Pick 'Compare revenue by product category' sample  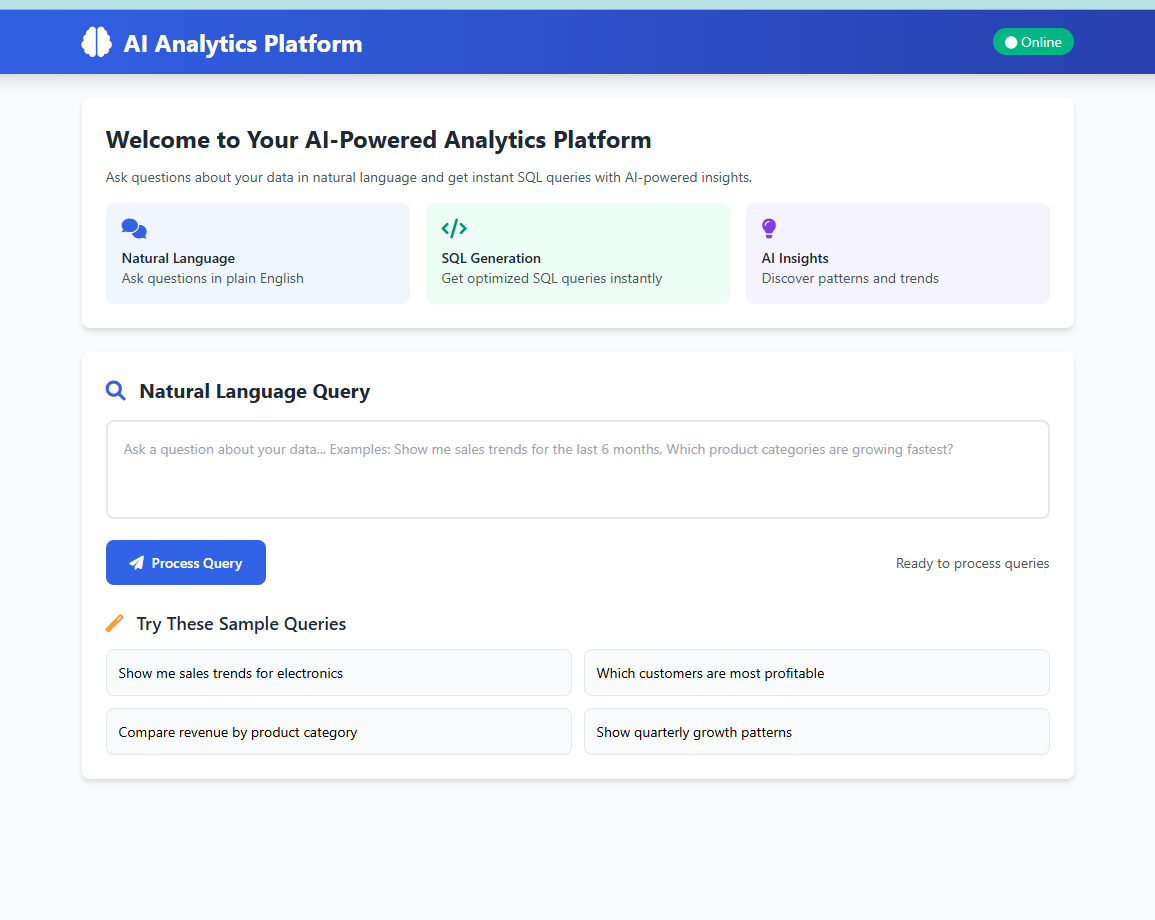click(338, 732)
